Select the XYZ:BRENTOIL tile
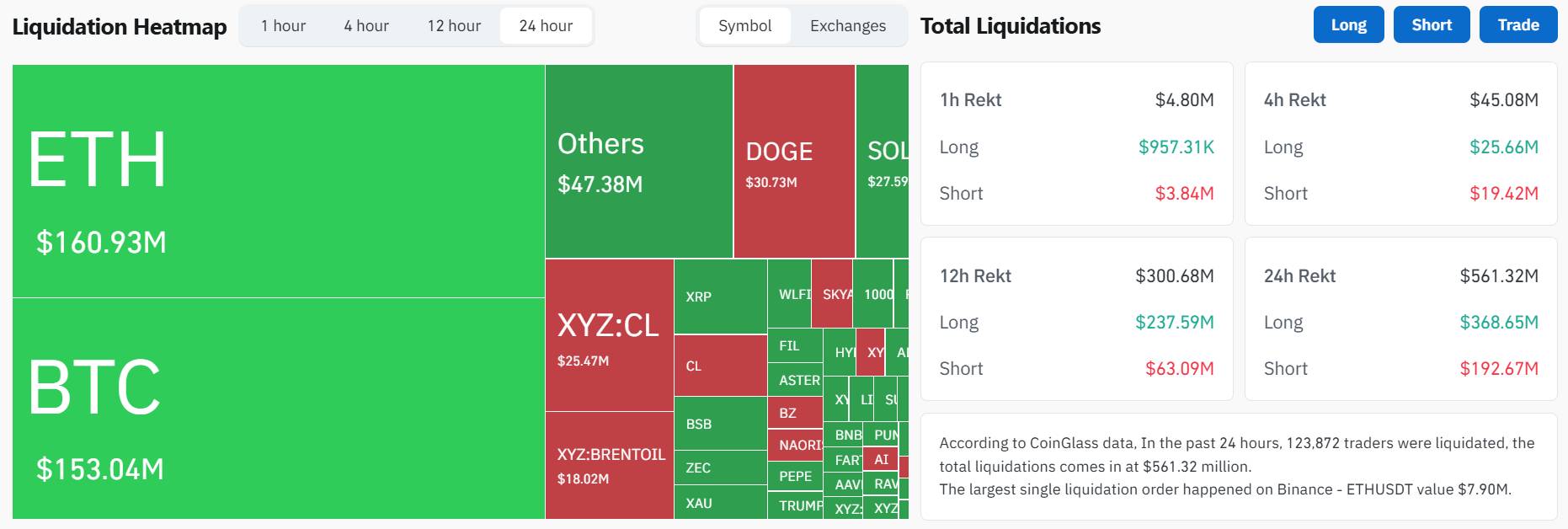 pyautogui.click(x=608, y=468)
